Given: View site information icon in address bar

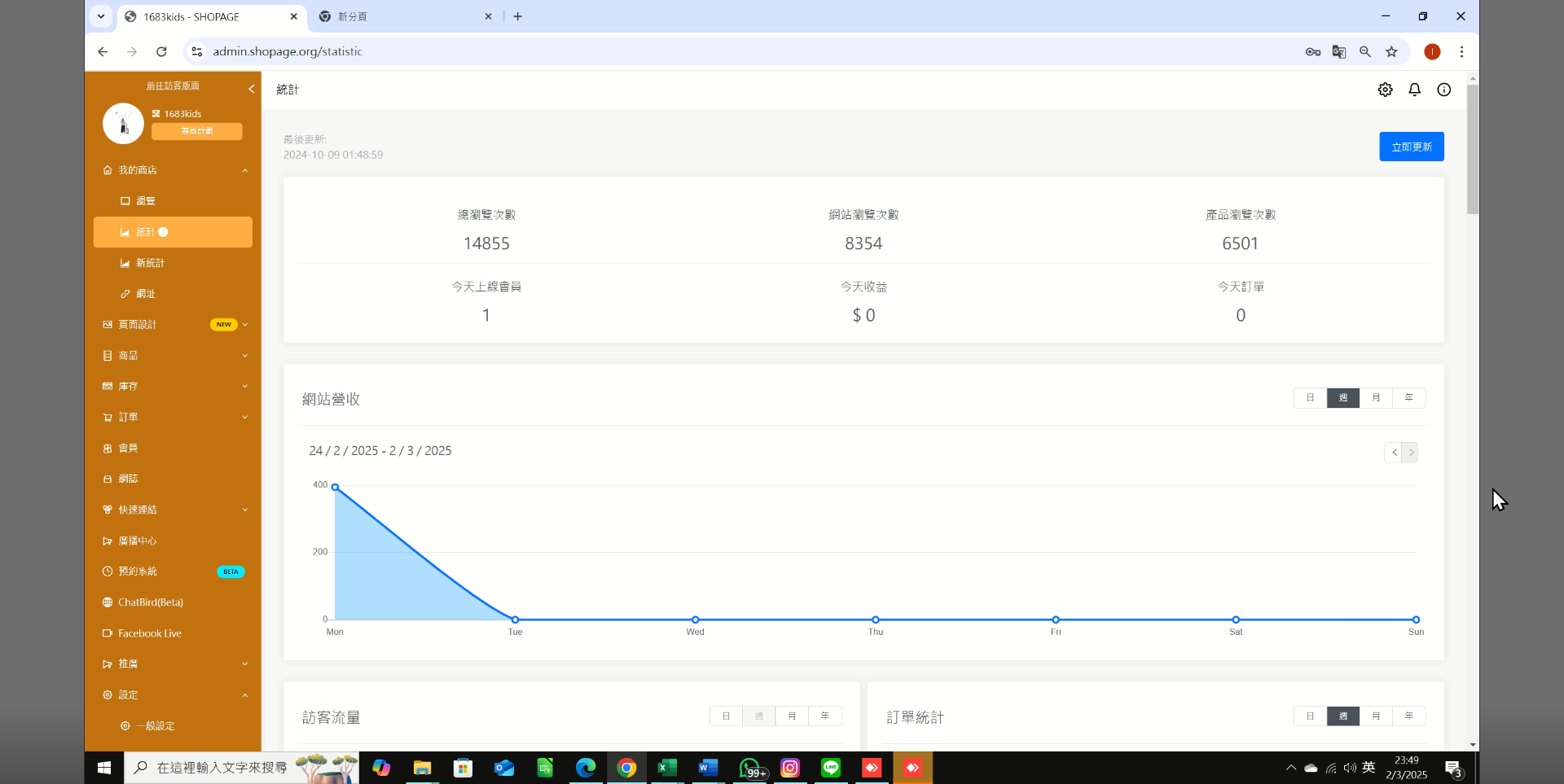Looking at the screenshot, I should pyautogui.click(x=196, y=51).
